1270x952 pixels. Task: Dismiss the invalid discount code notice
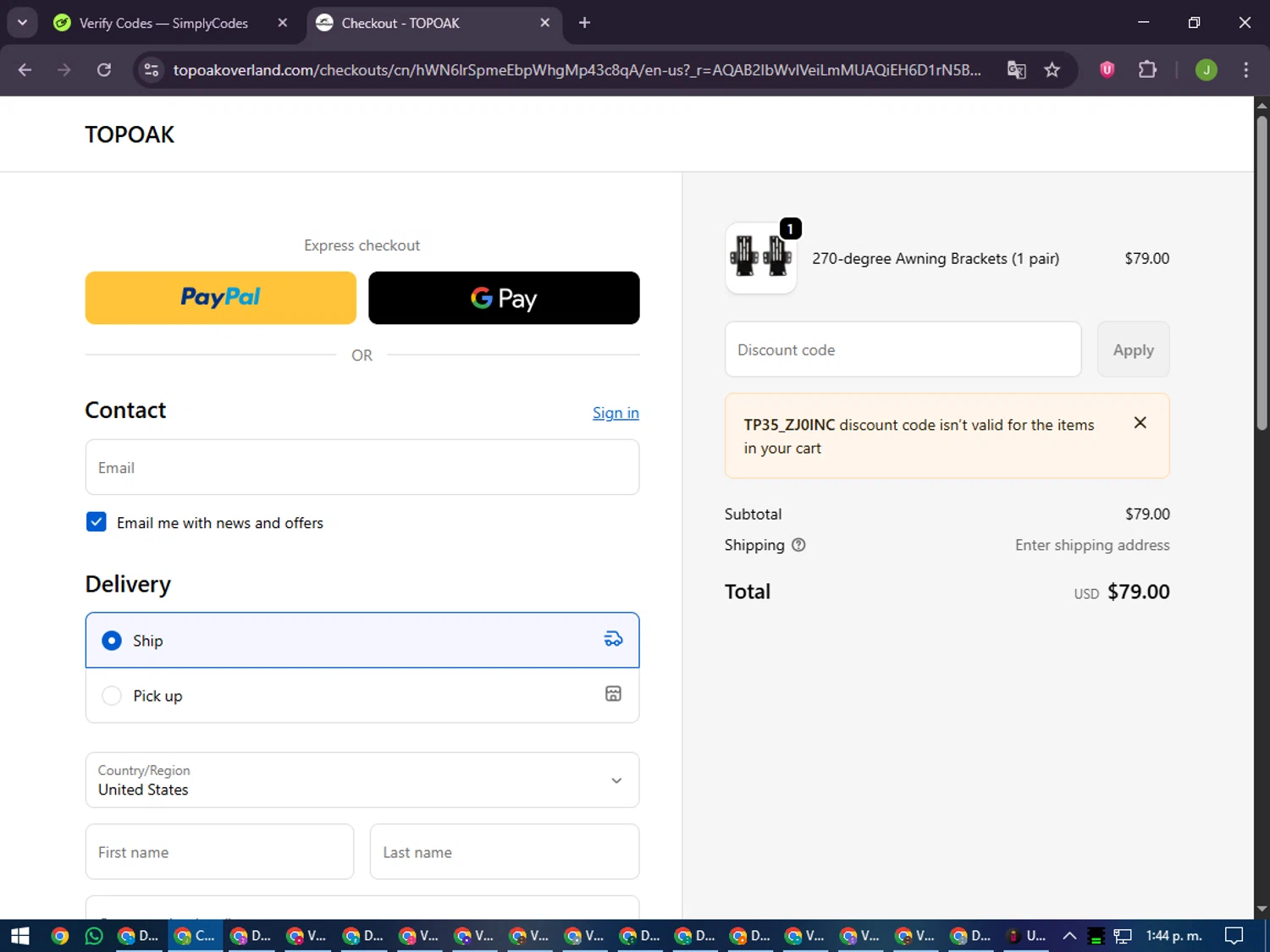(x=1140, y=422)
